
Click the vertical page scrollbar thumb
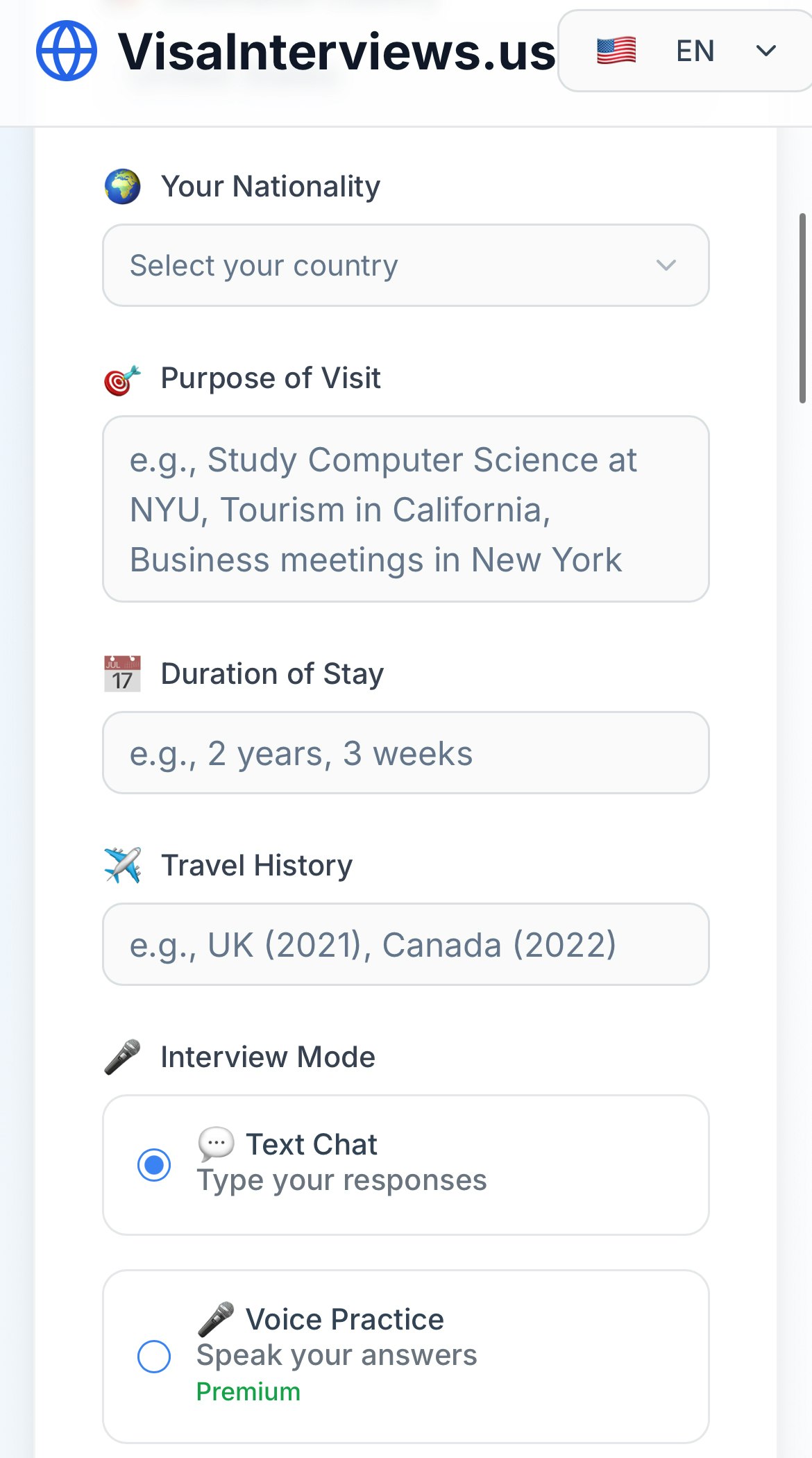(x=802, y=308)
